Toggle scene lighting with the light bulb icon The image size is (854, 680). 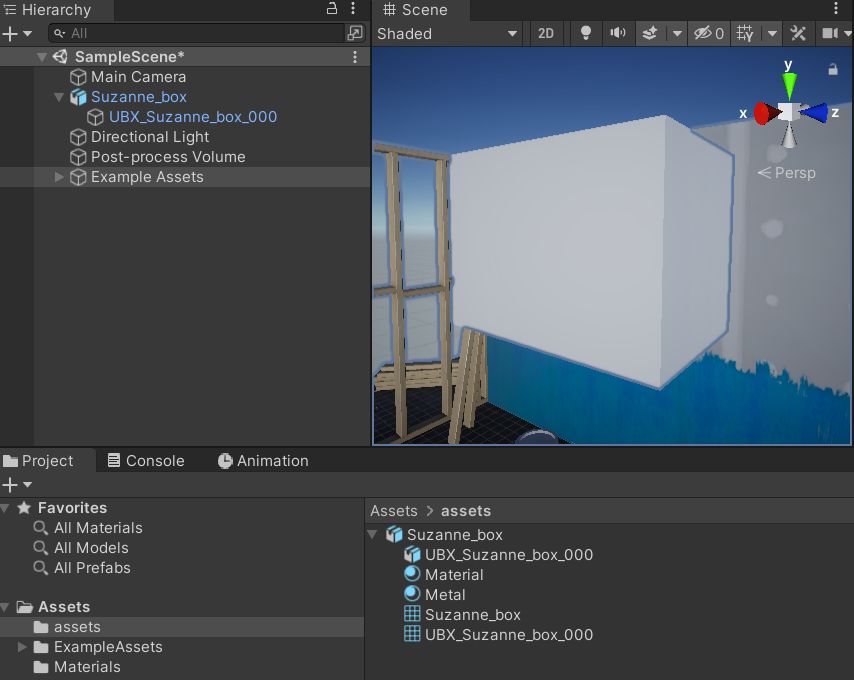point(586,33)
